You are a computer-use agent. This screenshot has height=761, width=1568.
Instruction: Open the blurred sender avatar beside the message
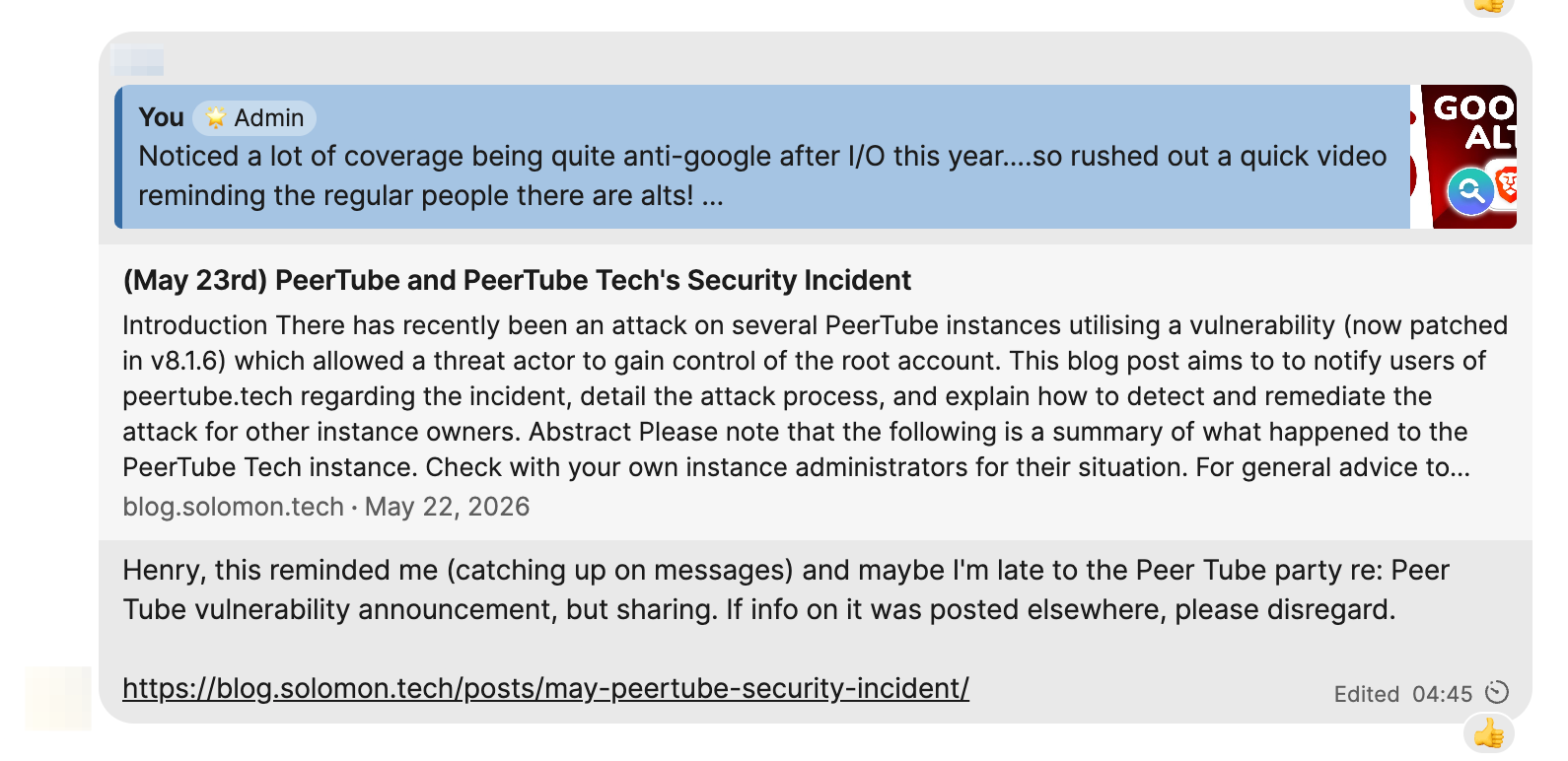(58, 698)
